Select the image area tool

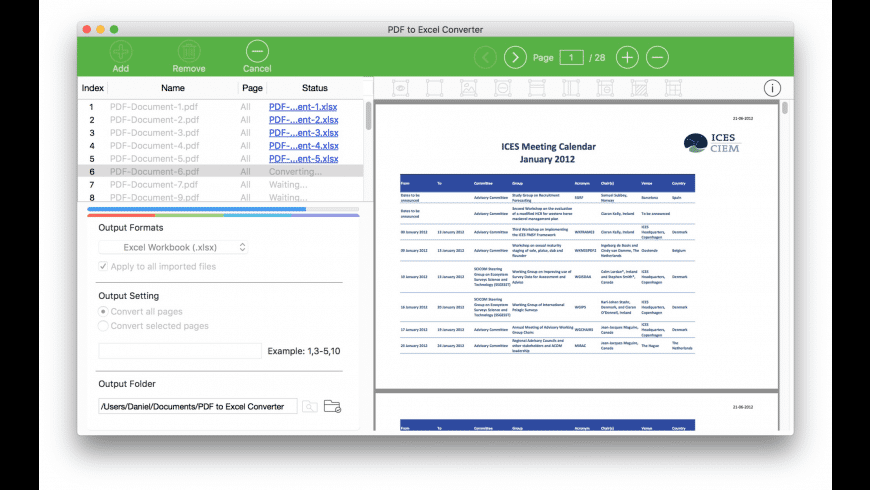pos(468,88)
